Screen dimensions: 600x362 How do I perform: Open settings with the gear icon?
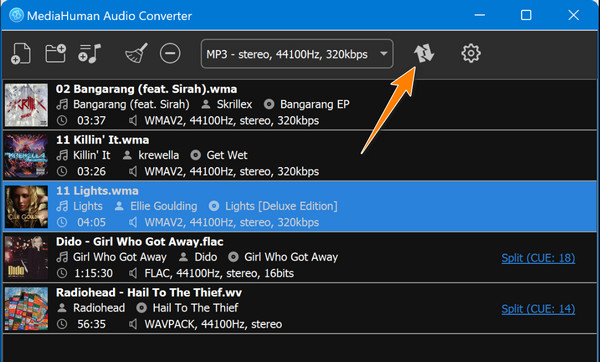click(x=471, y=53)
